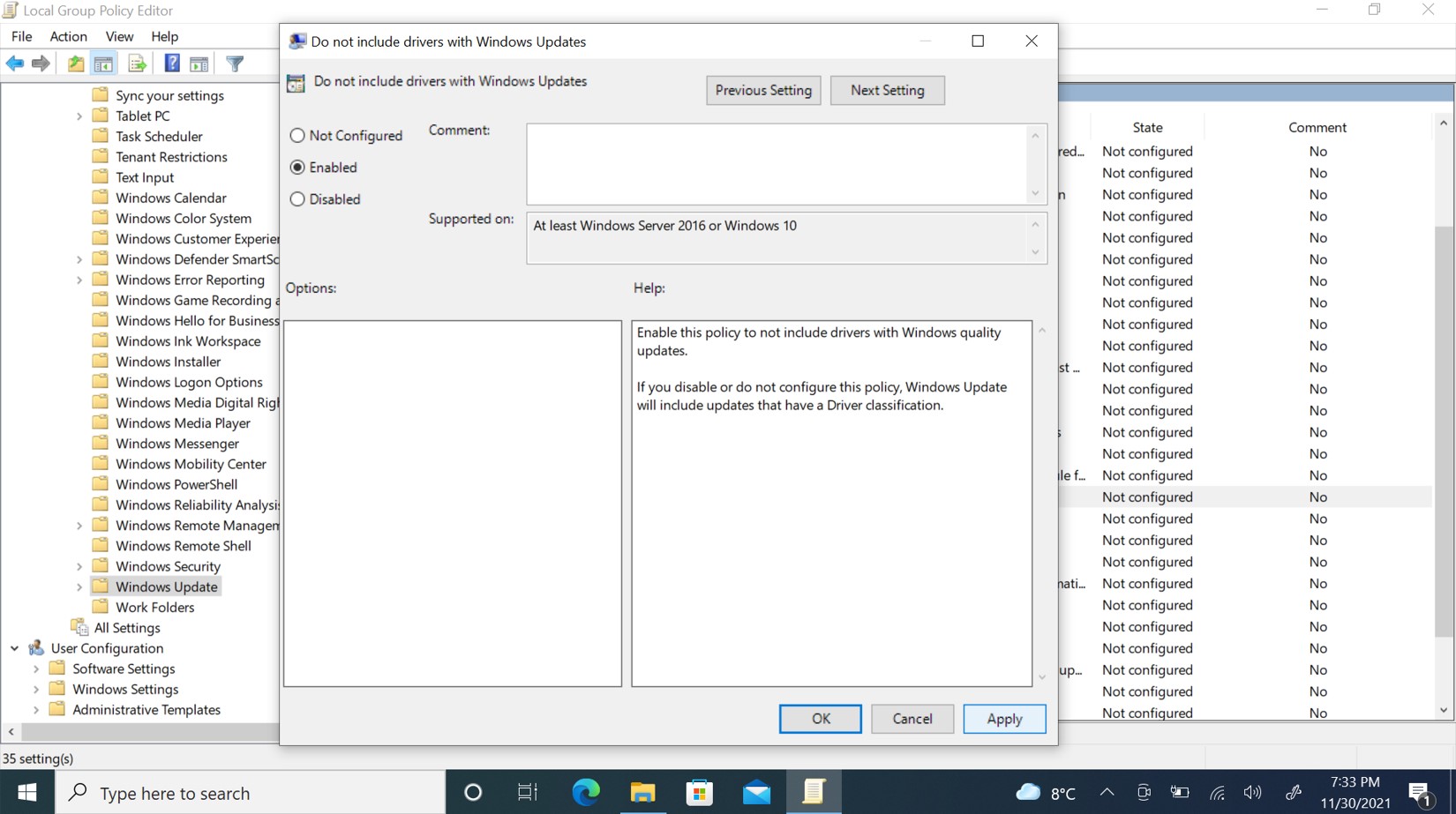Click the Type here to search box

click(x=251, y=792)
